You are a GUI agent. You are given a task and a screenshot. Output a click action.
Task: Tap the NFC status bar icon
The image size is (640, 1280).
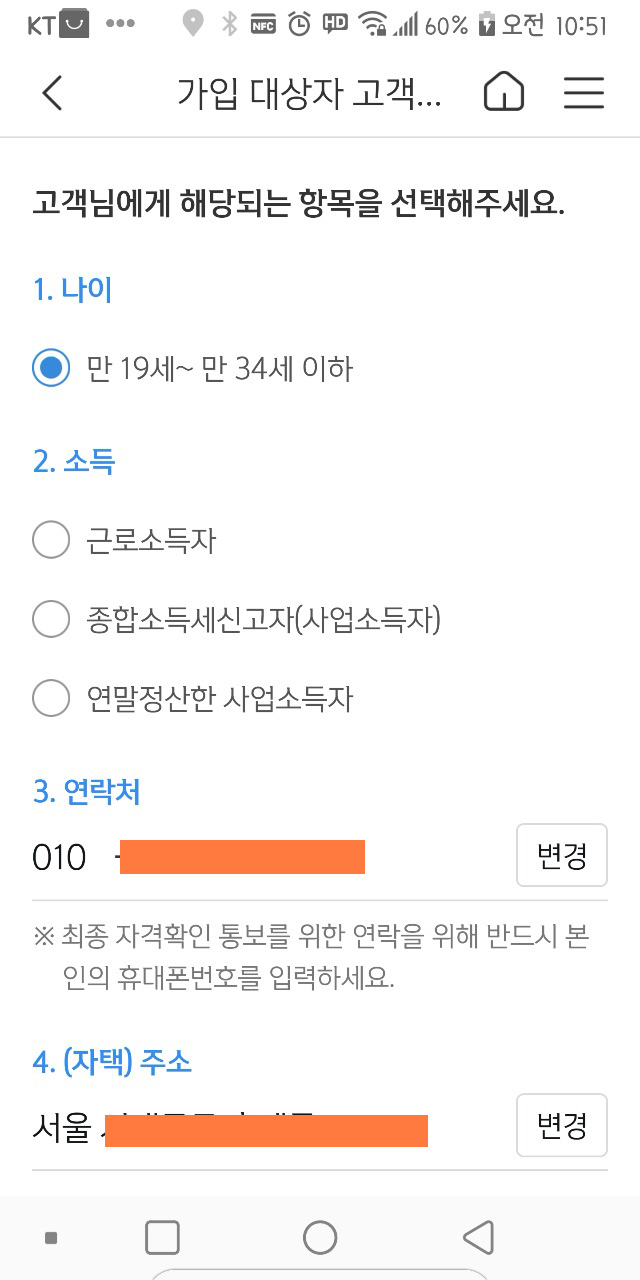tap(264, 24)
